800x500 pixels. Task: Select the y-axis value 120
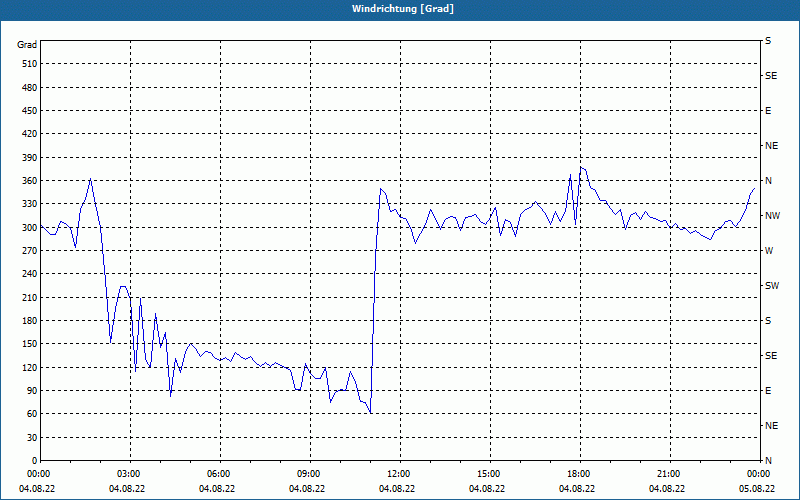click(x=30, y=367)
